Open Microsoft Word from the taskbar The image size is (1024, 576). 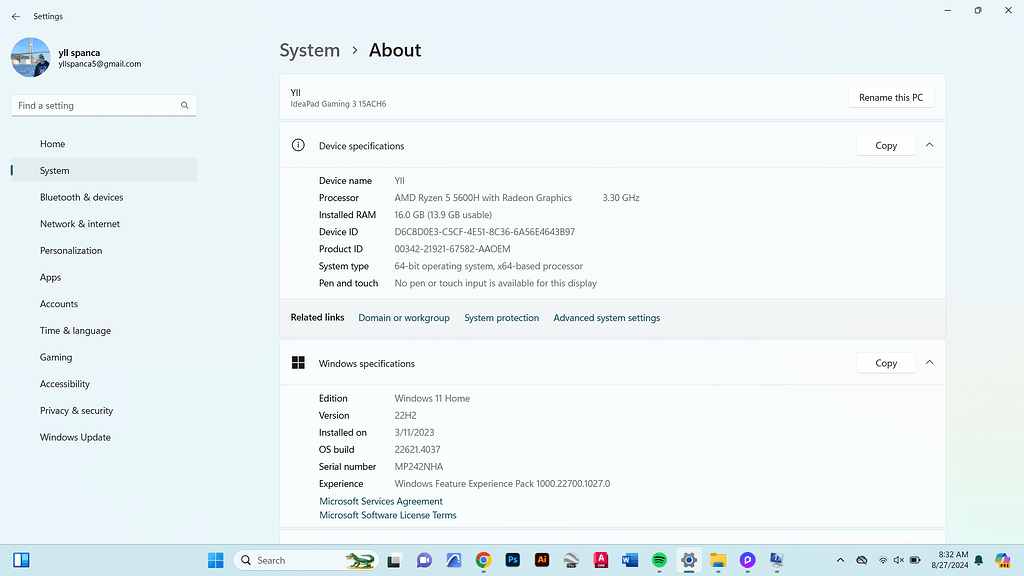pos(629,560)
